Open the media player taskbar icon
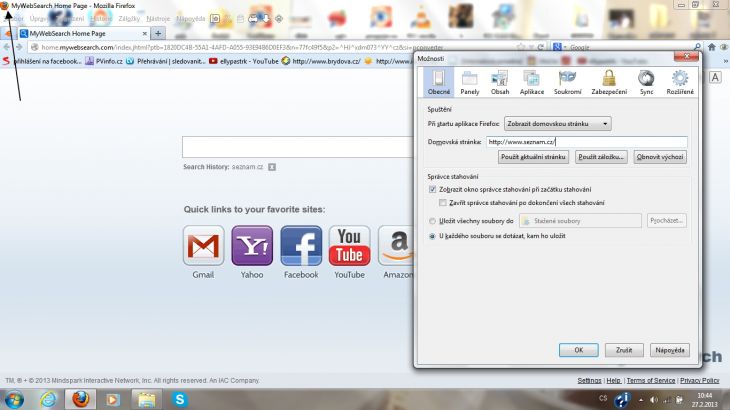Image resolution: width=730 pixels, height=410 pixels. coord(112,399)
